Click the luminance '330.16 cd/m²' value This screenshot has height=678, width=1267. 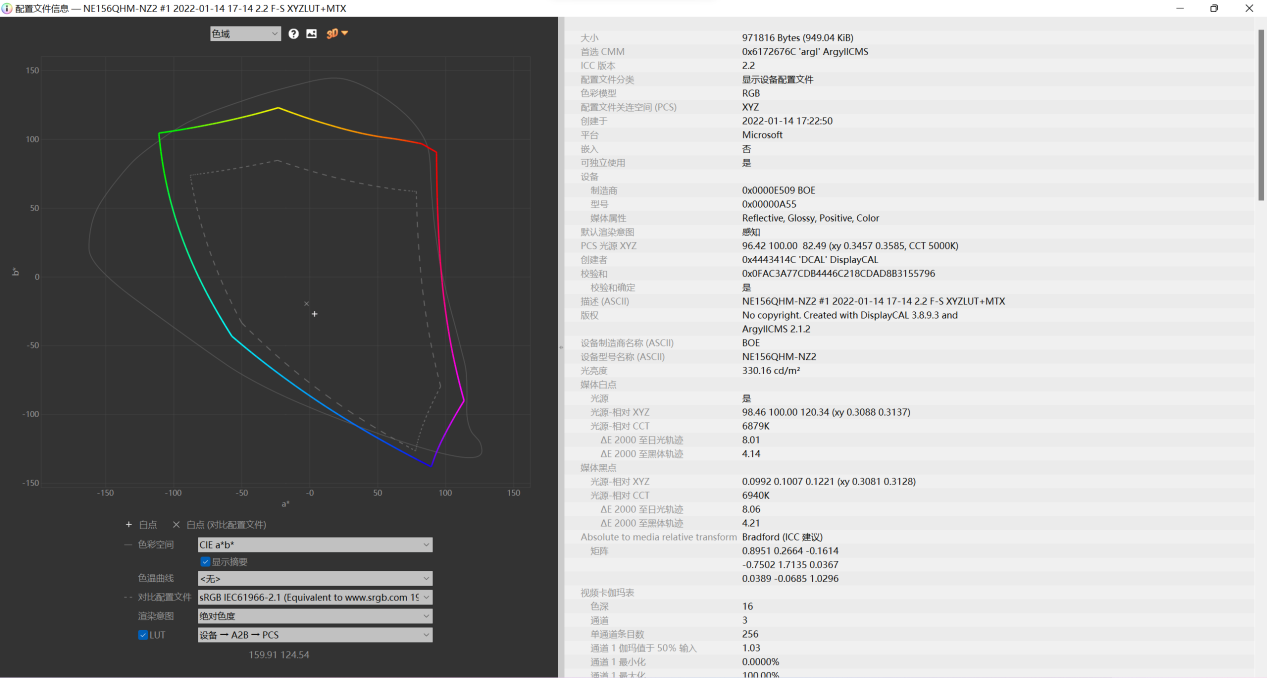click(770, 370)
